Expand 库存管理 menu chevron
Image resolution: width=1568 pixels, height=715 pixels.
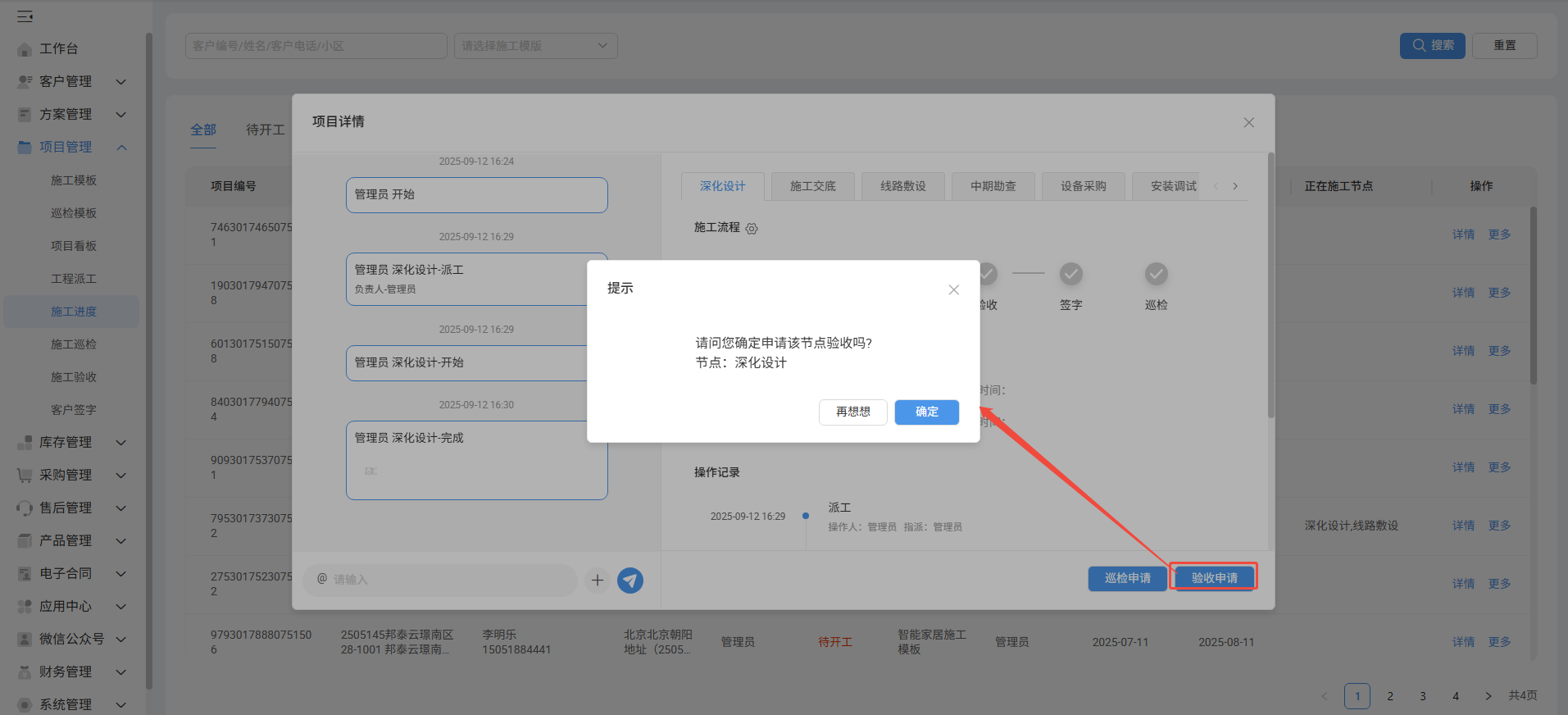(121, 443)
